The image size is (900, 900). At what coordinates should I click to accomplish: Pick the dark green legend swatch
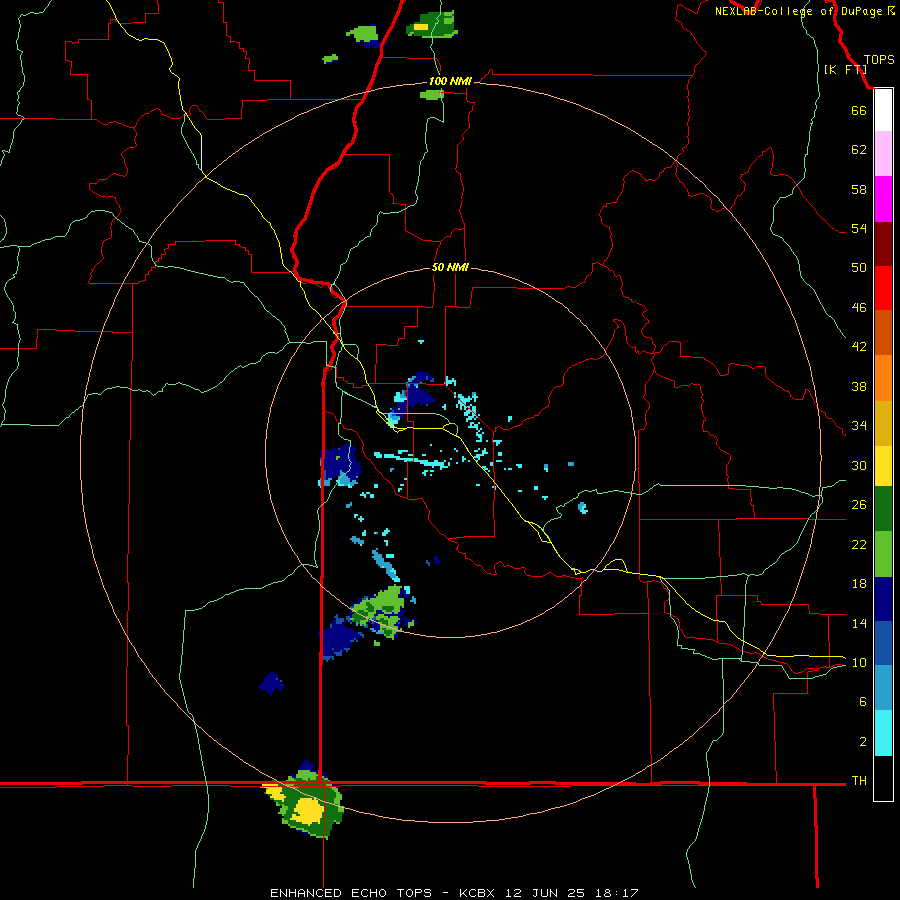pos(883,509)
